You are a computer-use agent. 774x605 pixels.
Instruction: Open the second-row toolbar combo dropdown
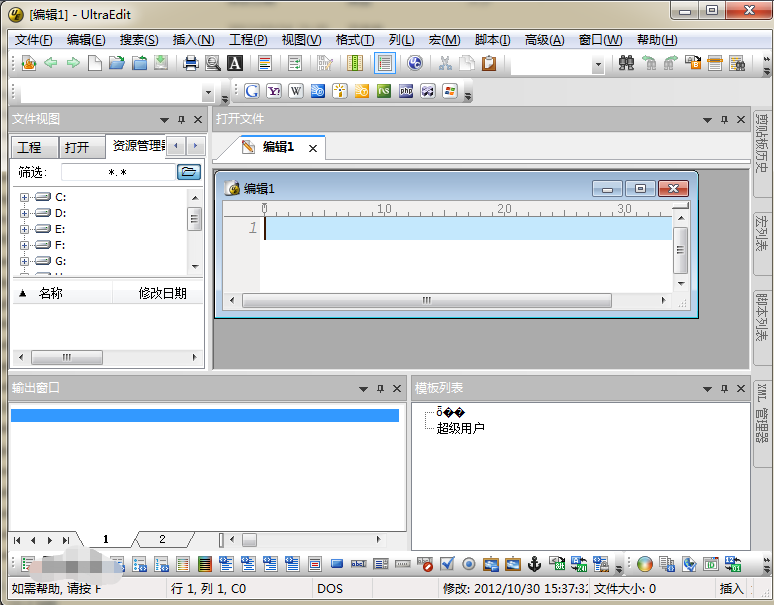click(208, 92)
